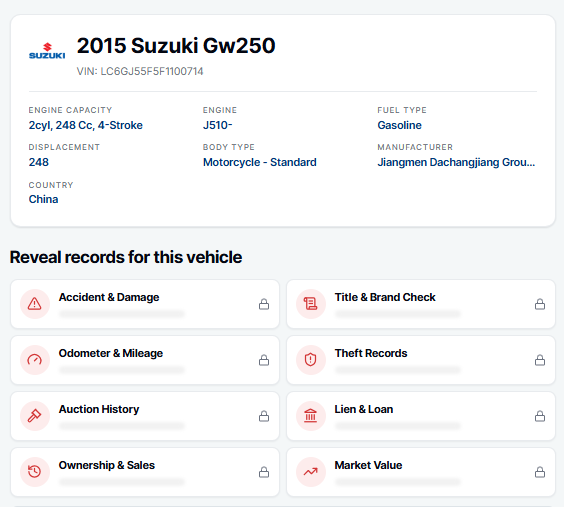Open the Accident & Damage record title
This screenshot has height=507, width=564.
click(x=109, y=297)
